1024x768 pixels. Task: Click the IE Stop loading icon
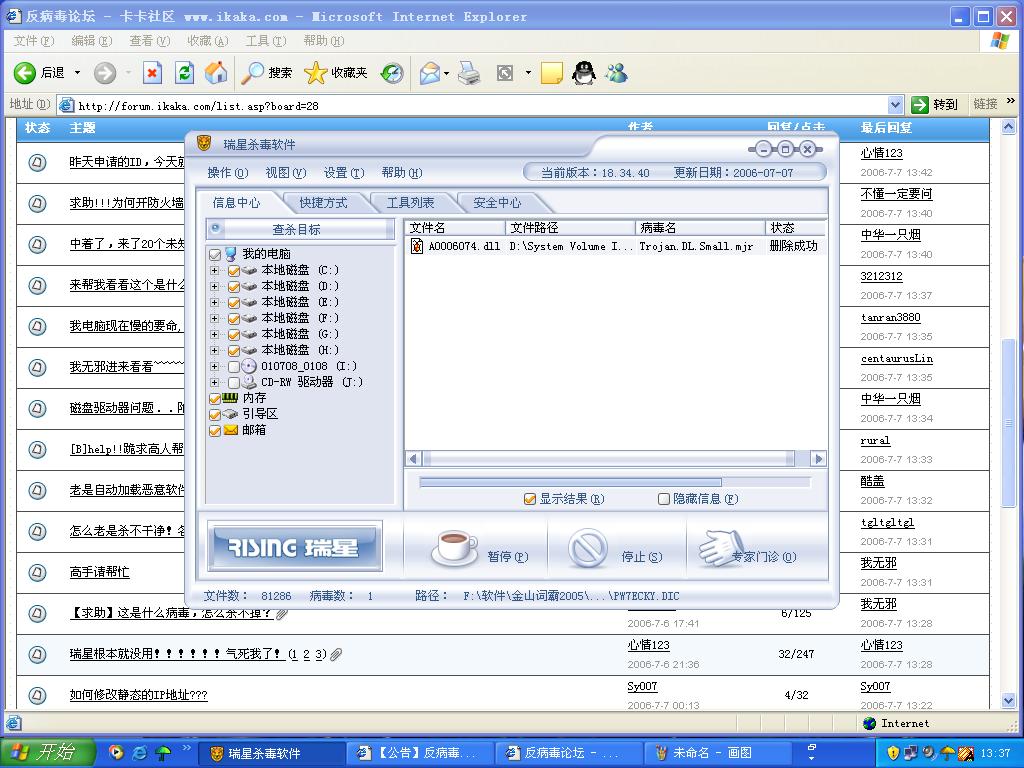point(152,72)
